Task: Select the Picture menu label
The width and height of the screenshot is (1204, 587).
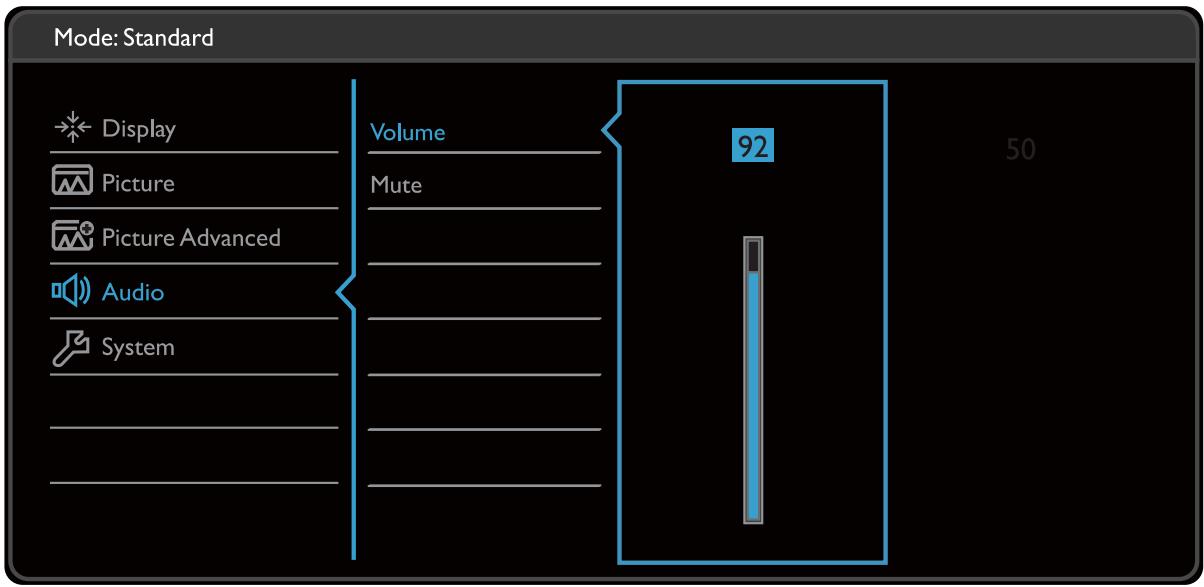Action: [x=138, y=184]
